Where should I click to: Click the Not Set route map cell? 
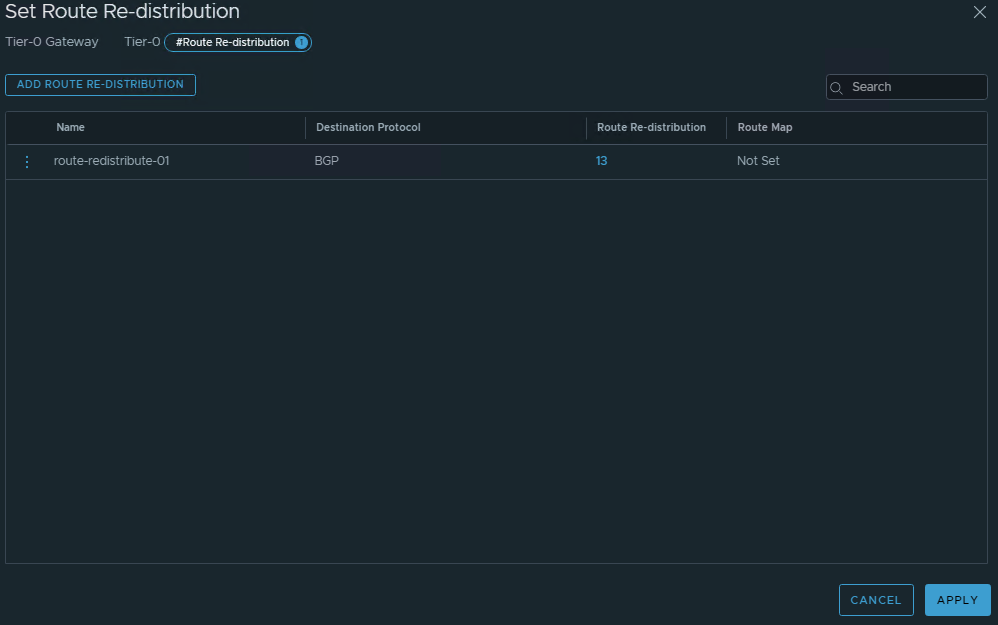point(758,161)
